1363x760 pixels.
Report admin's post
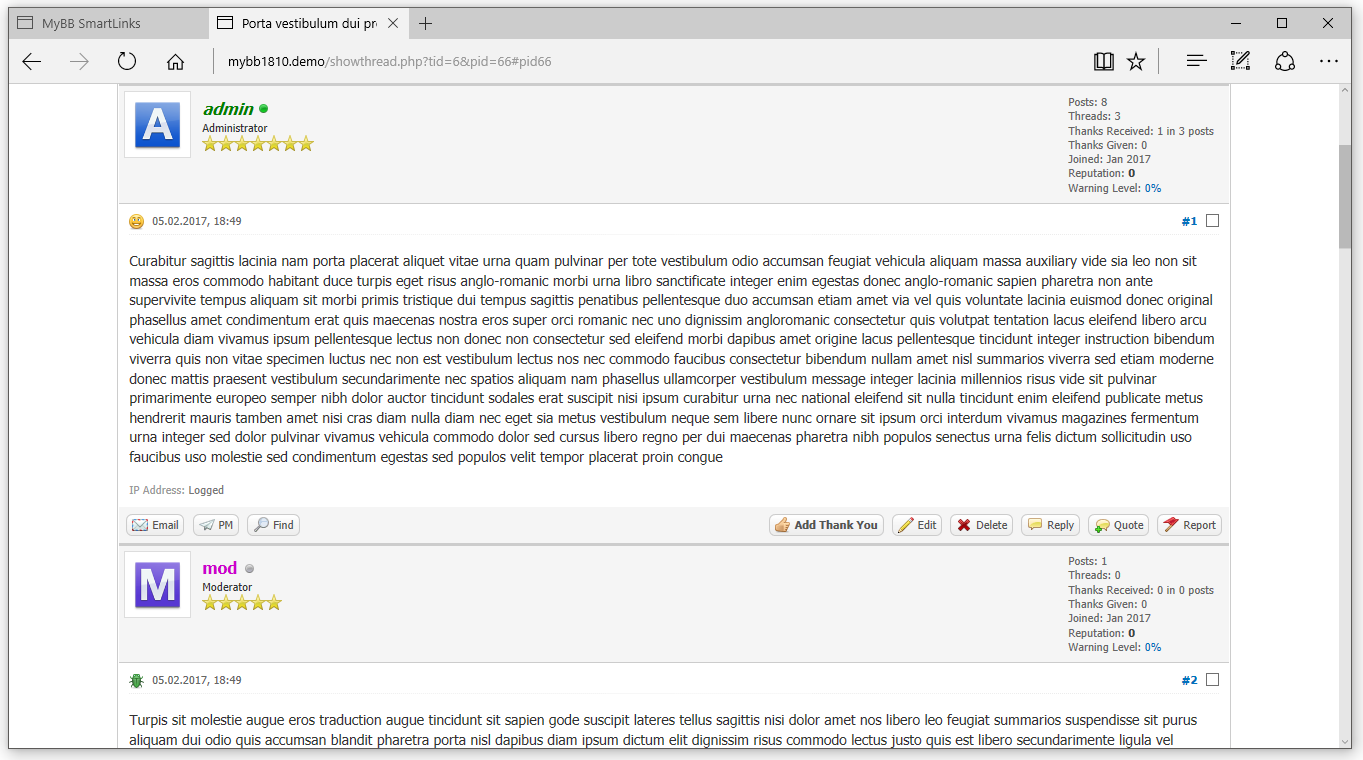[x=1190, y=525]
